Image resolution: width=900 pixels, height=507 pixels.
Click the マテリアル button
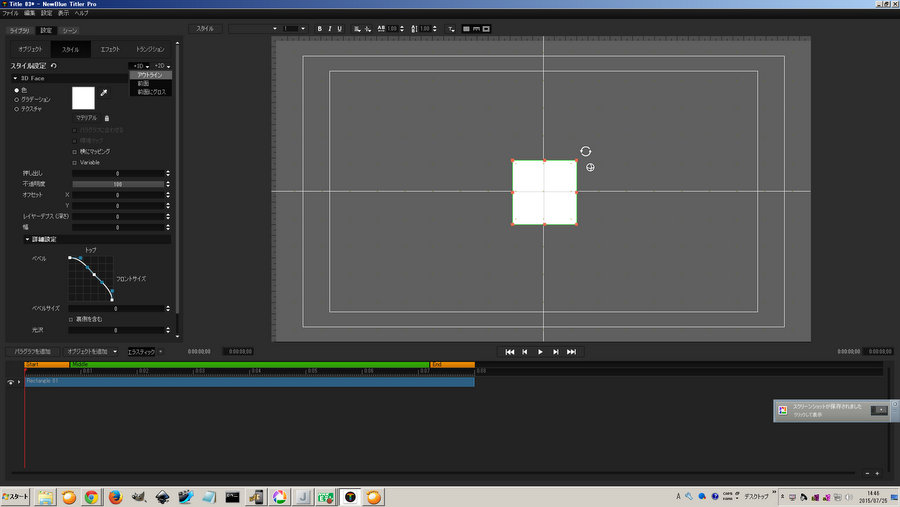(x=86, y=118)
